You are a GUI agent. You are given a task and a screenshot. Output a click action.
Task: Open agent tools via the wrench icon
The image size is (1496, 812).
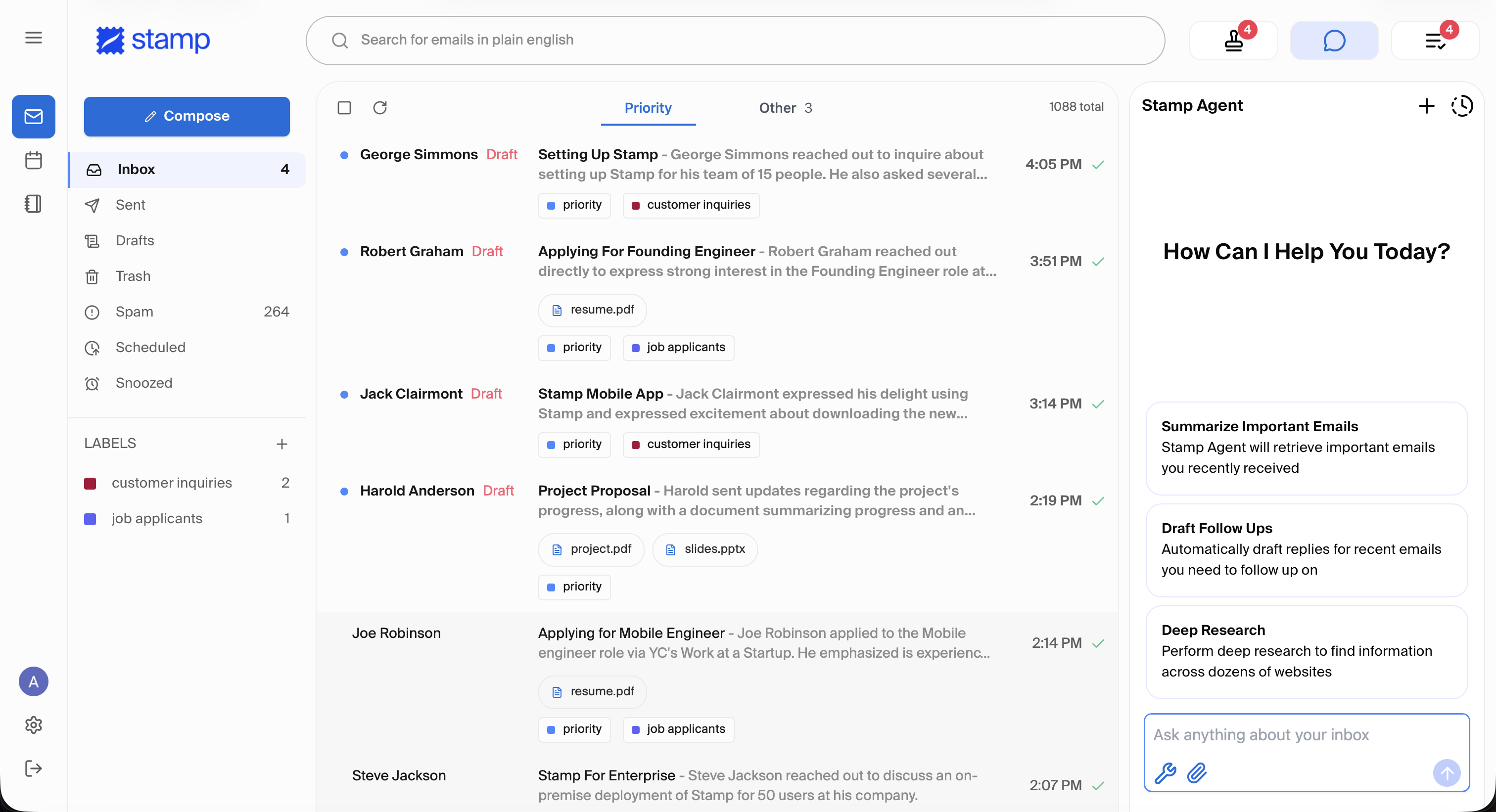point(1165,773)
